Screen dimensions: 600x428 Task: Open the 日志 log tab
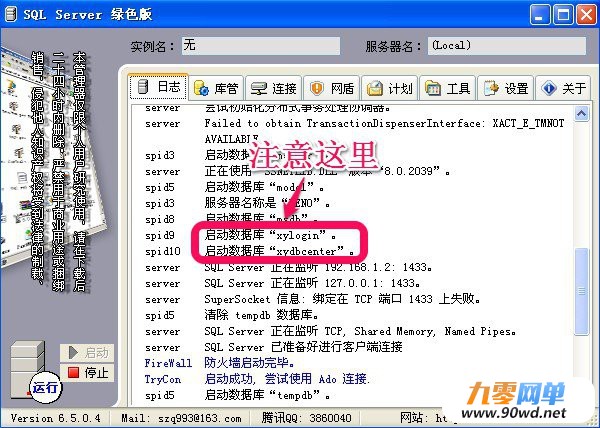158,87
